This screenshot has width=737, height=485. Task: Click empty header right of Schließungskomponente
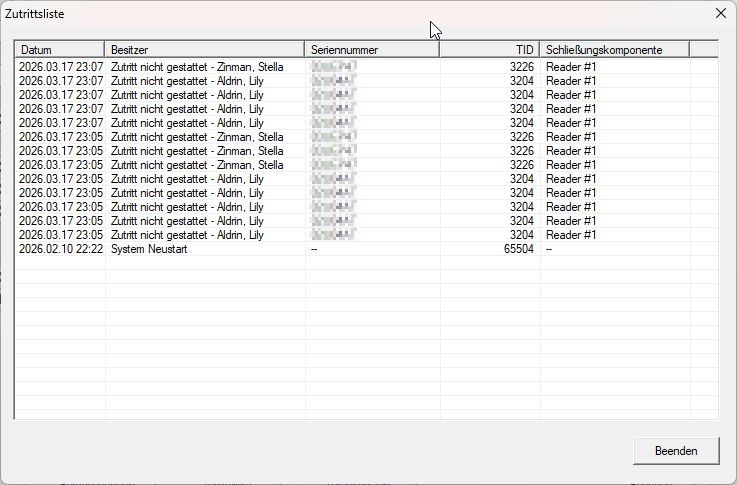(x=703, y=49)
